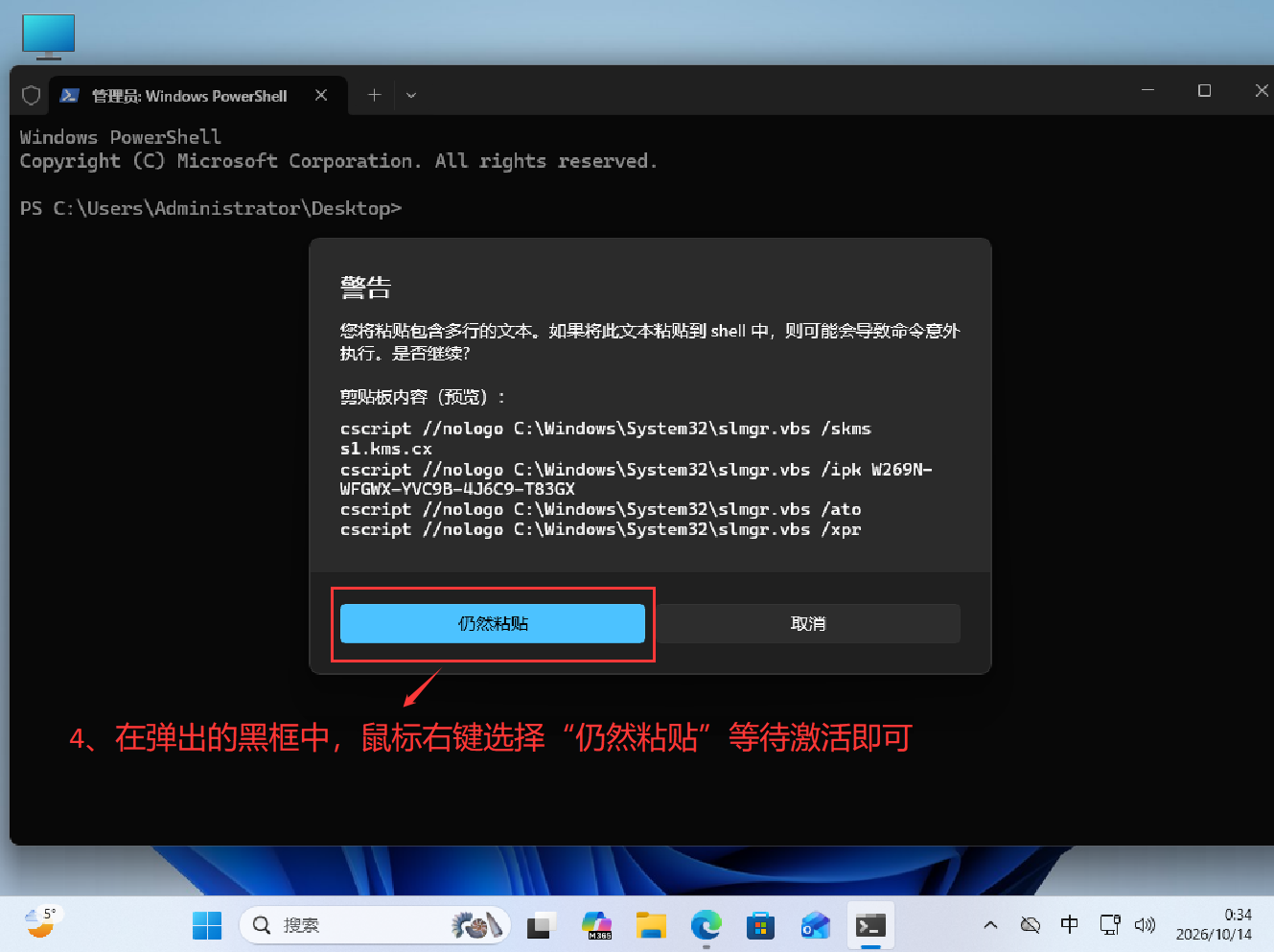Screen dimensions: 1274x952
Task: Click the Copyright (C) Microsoft Corporation line
Action: click(x=338, y=161)
